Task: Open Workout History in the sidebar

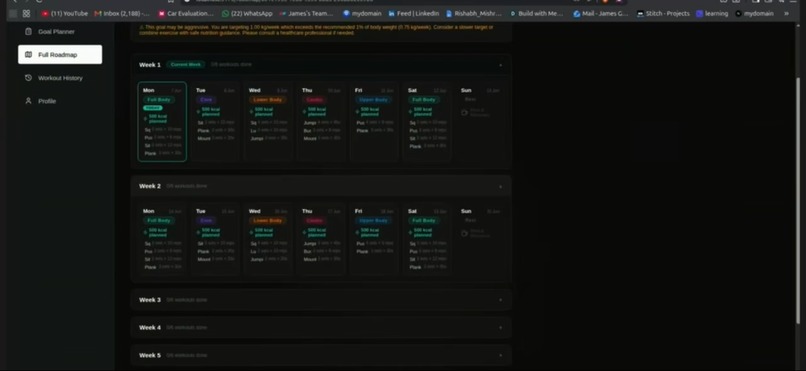Action: tap(60, 78)
